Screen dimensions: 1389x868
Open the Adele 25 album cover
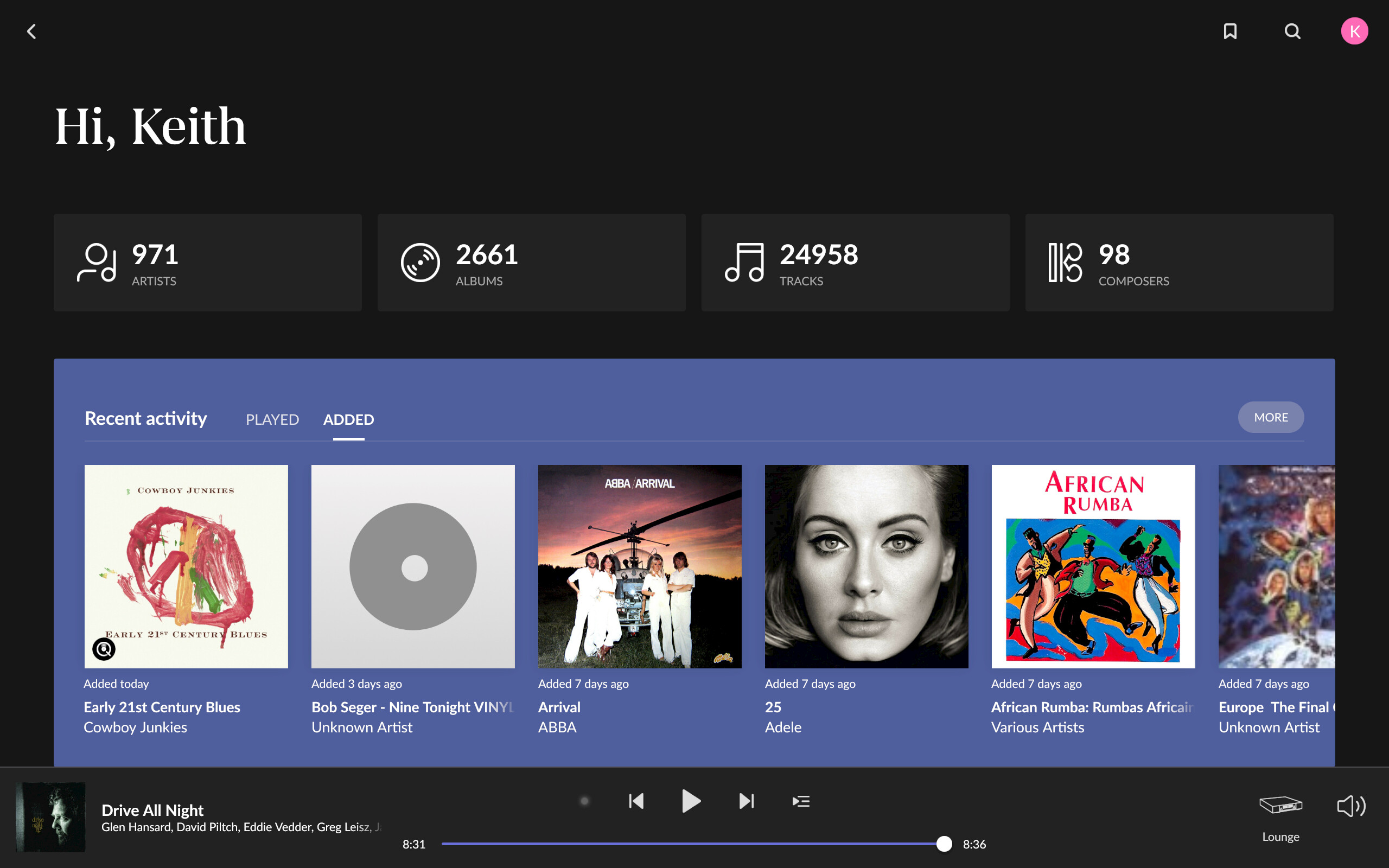(866, 566)
